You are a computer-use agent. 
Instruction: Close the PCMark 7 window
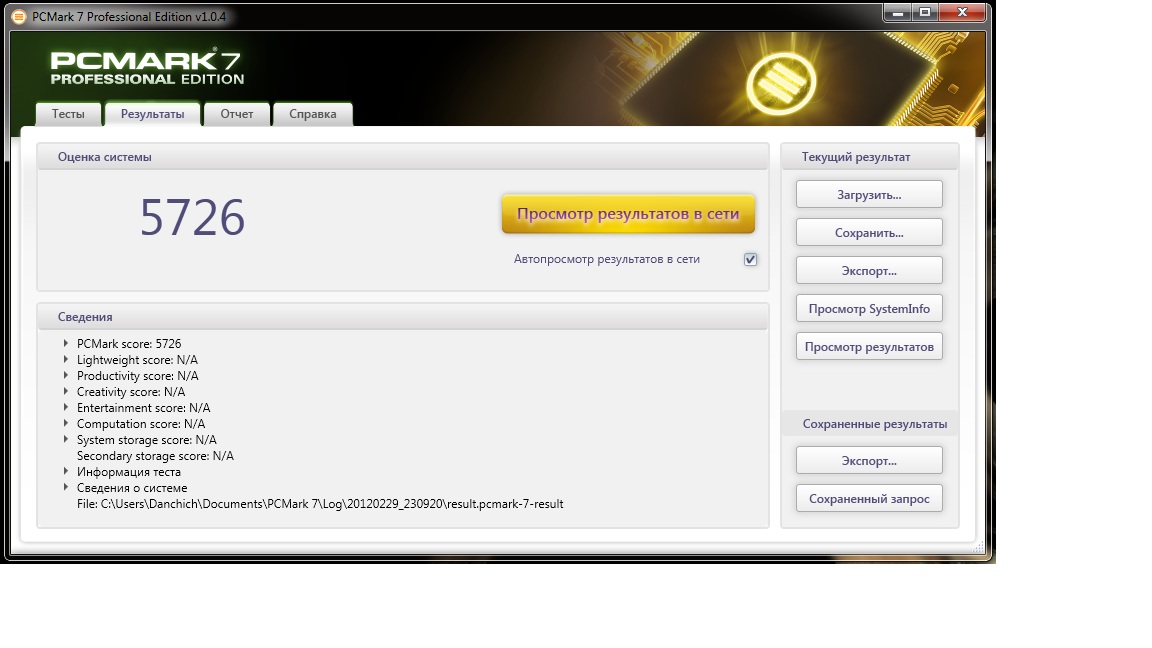(x=962, y=12)
